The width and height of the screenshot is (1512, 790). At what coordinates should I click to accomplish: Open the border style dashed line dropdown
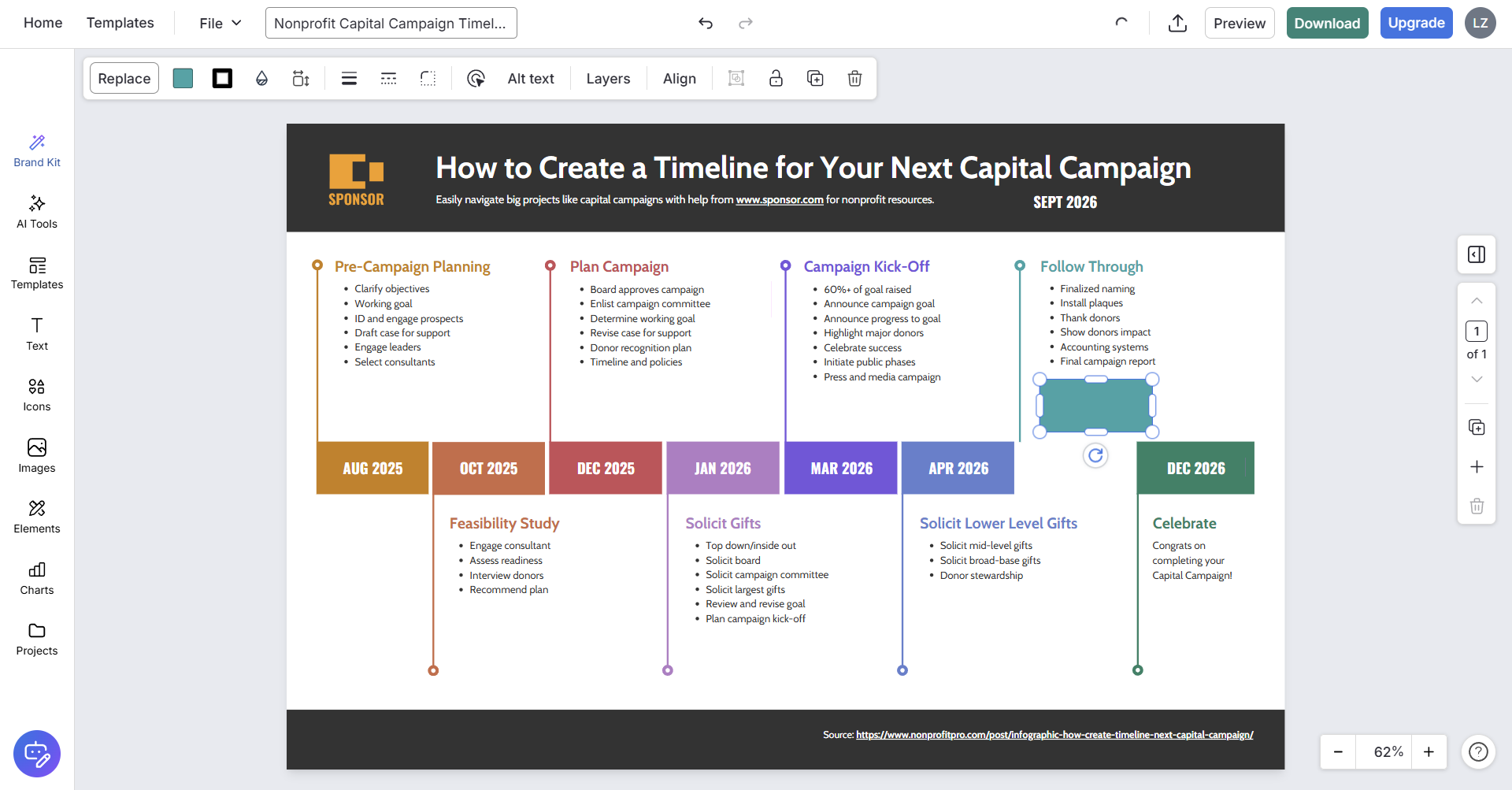coord(388,79)
